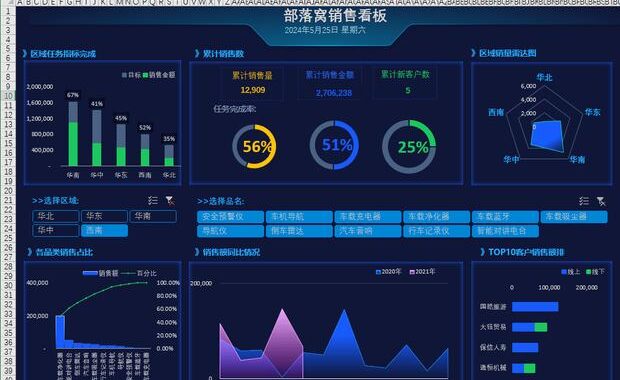The image size is (620, 380).
Task: Click the TOP10 customer sales ranking heading
Action: tap(526, 252)
